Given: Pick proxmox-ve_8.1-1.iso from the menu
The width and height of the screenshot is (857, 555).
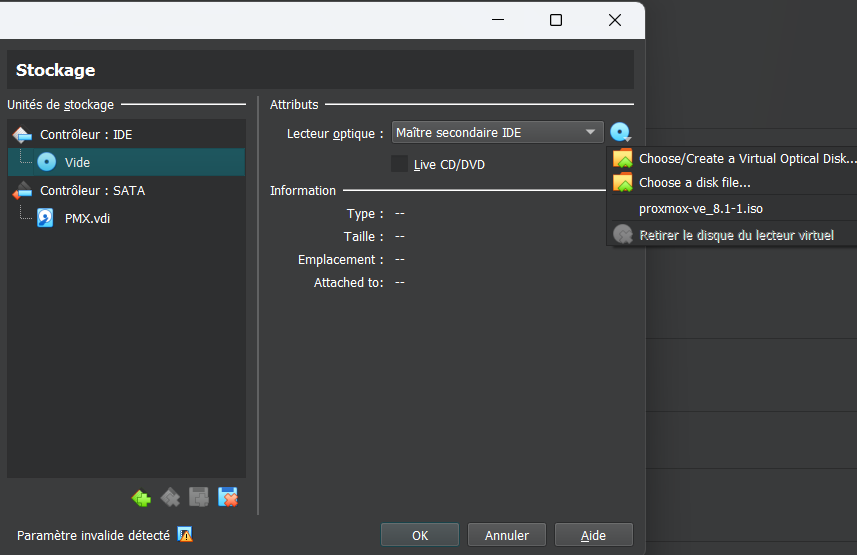Looking at the screenshot, I should [732, 209].
